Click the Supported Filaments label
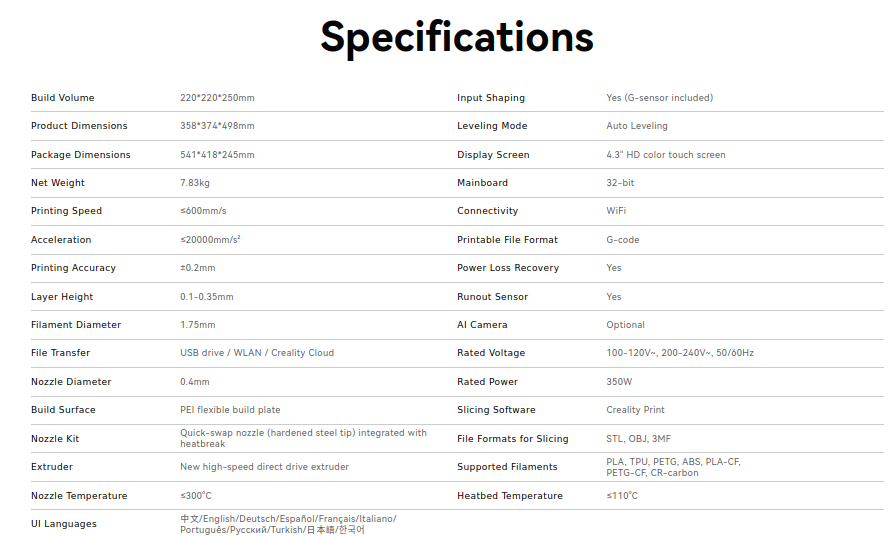 507,467
